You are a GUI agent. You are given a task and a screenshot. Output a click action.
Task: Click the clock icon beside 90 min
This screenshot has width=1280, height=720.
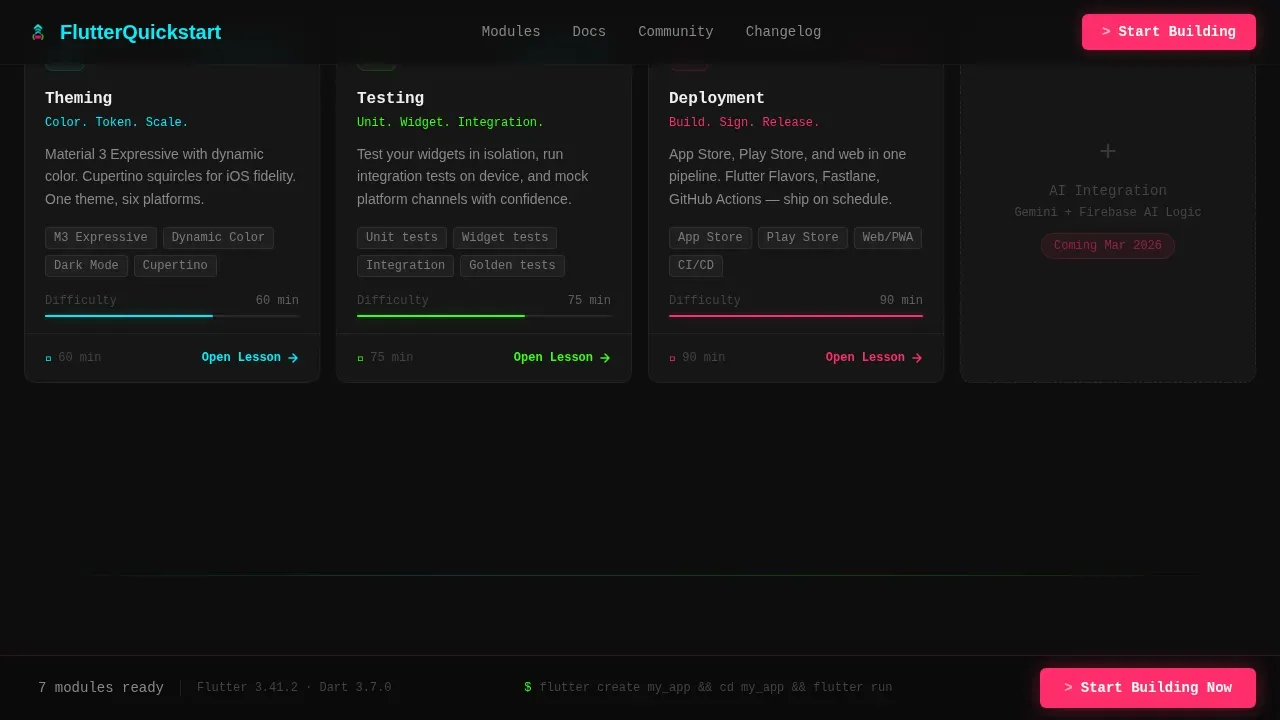click(x=672, y=358)
